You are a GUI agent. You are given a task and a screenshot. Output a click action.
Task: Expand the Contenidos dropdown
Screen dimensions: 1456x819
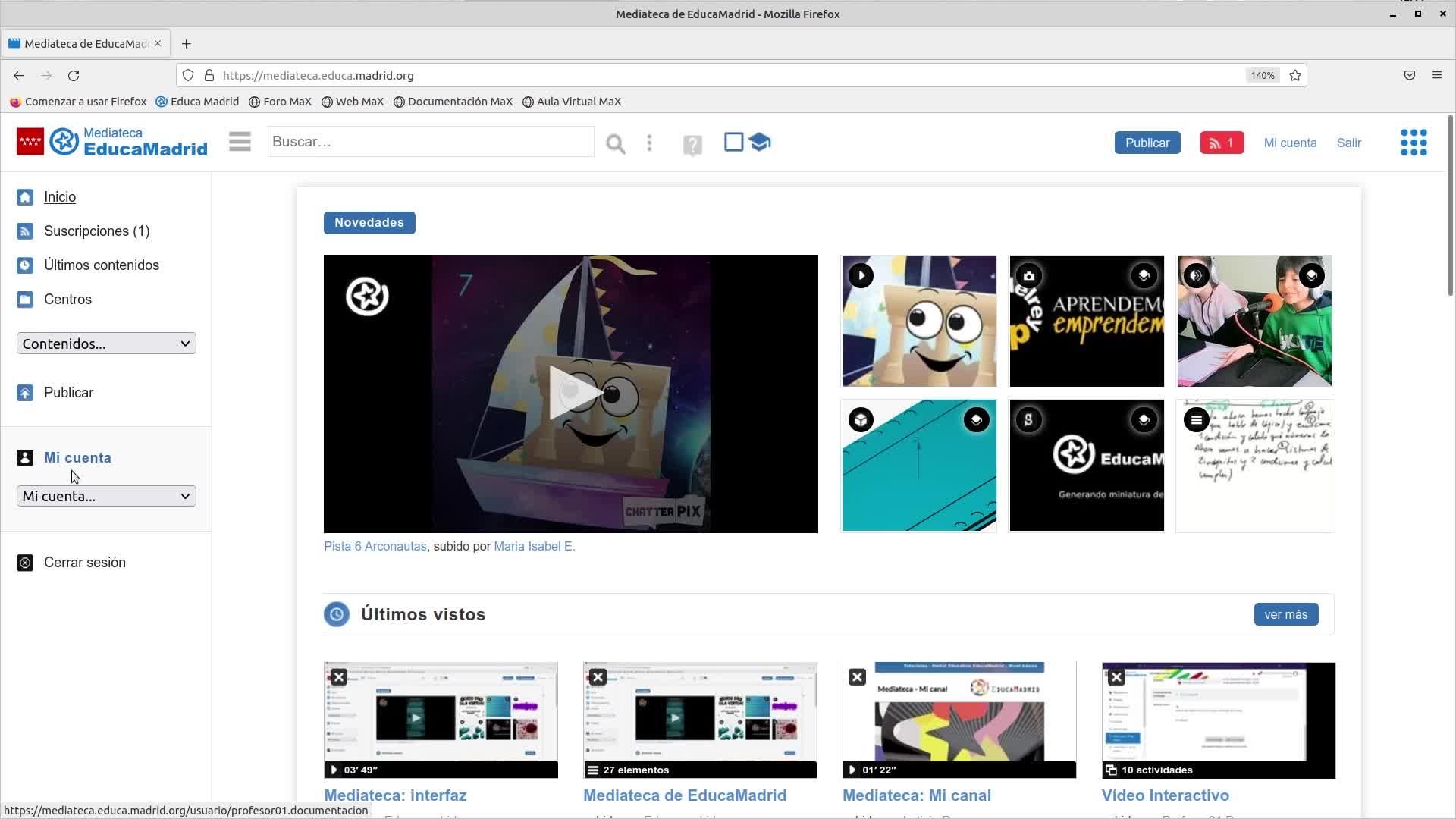point(106,344)
